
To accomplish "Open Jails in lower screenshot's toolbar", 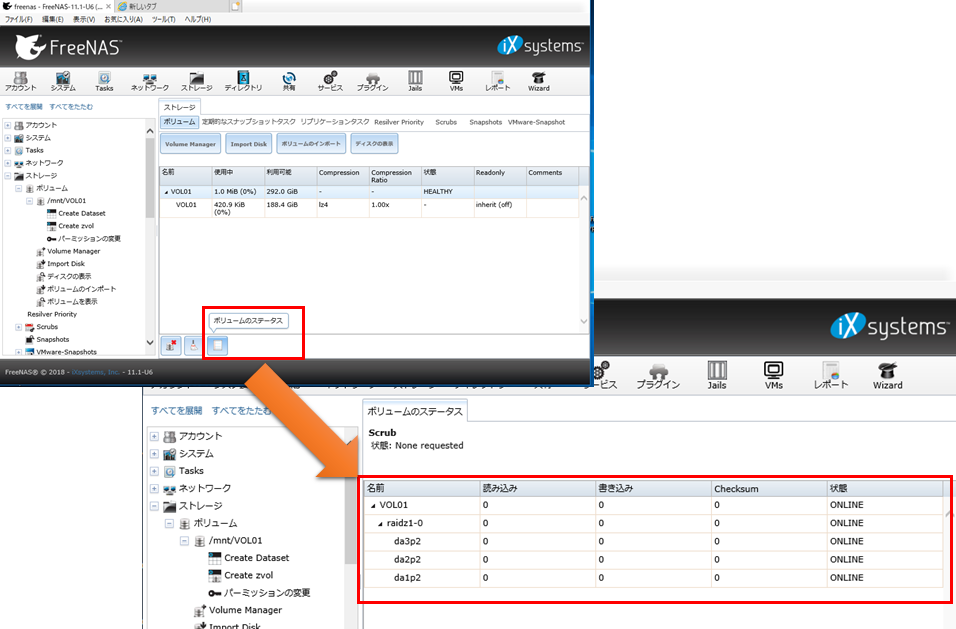I will click(717, 376).
